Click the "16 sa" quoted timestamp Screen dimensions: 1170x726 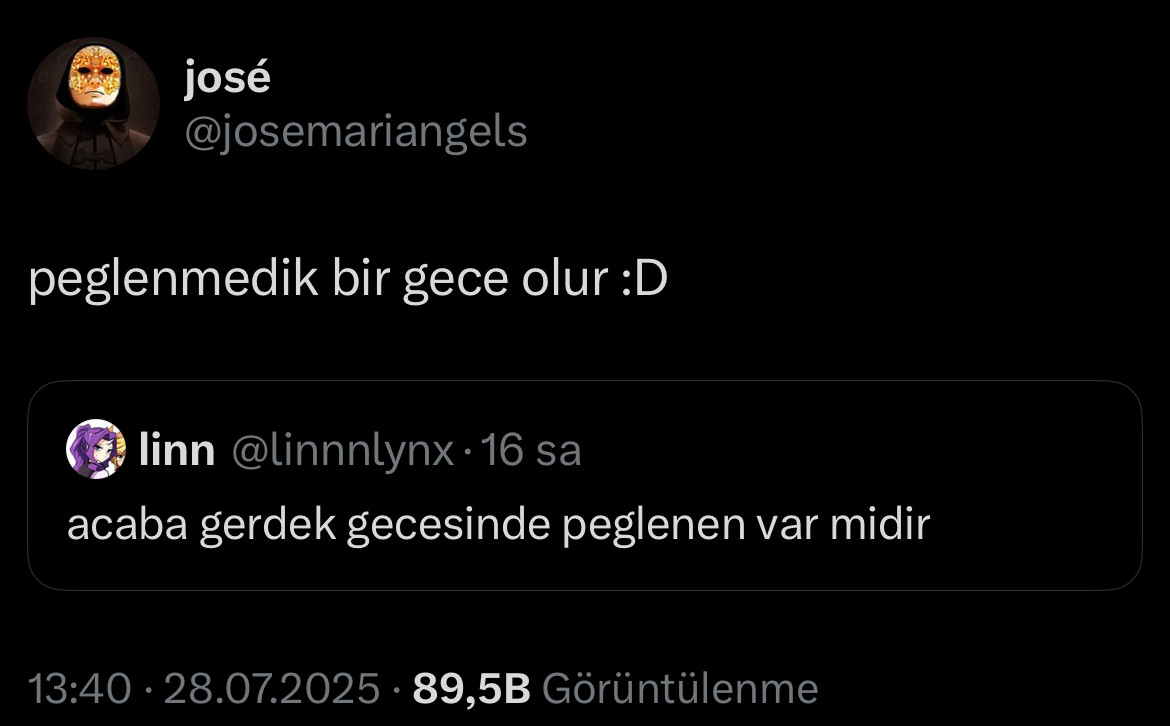click(531, 451)
